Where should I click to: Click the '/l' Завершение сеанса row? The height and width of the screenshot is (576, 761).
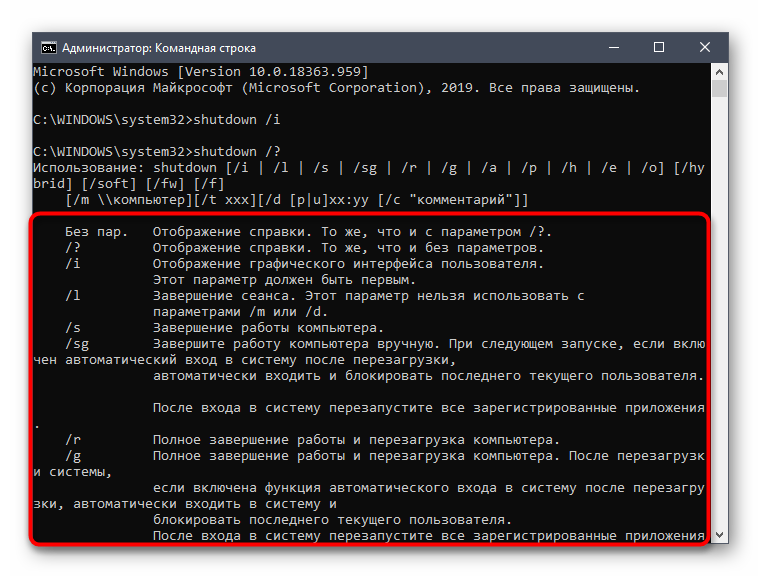click(x=325, y=296)
